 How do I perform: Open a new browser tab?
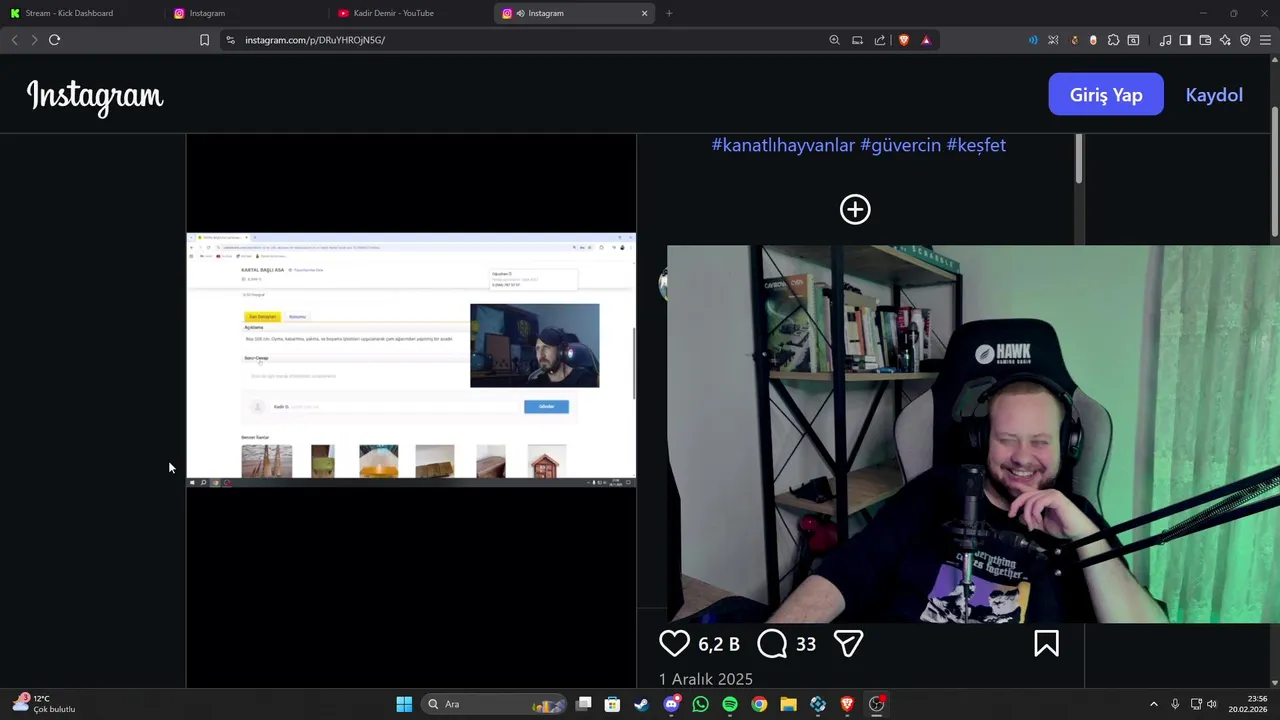(x=669, y=13)
